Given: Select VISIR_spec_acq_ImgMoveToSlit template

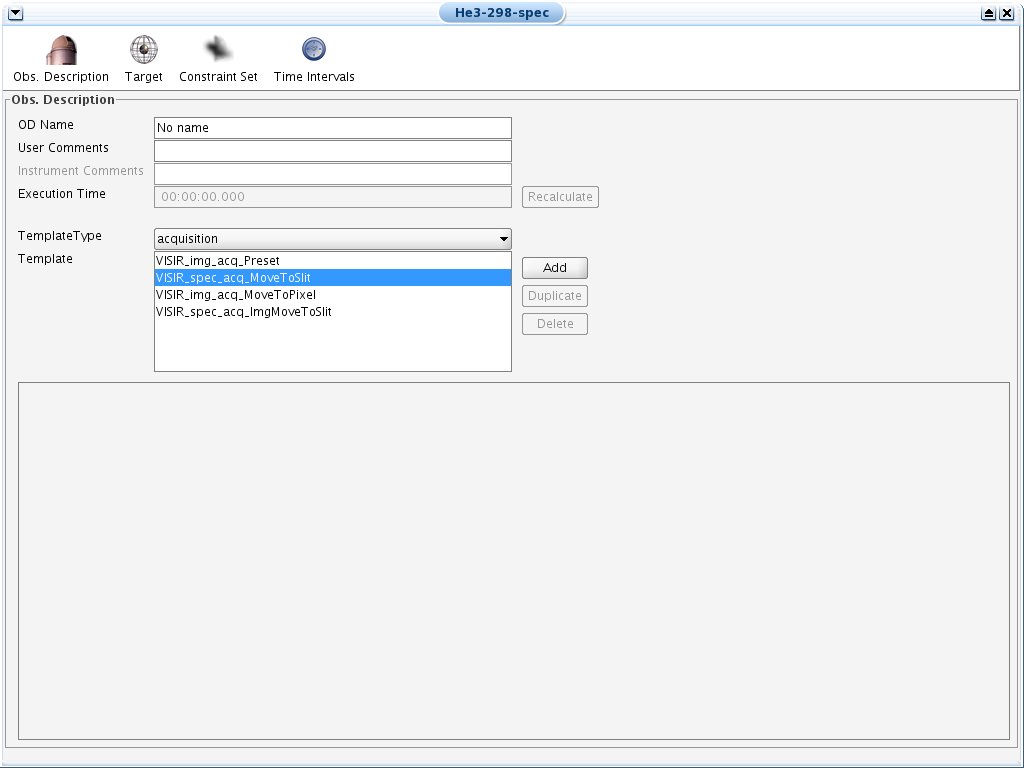Looking at the screenshot, I should click(x=332, y=312).
